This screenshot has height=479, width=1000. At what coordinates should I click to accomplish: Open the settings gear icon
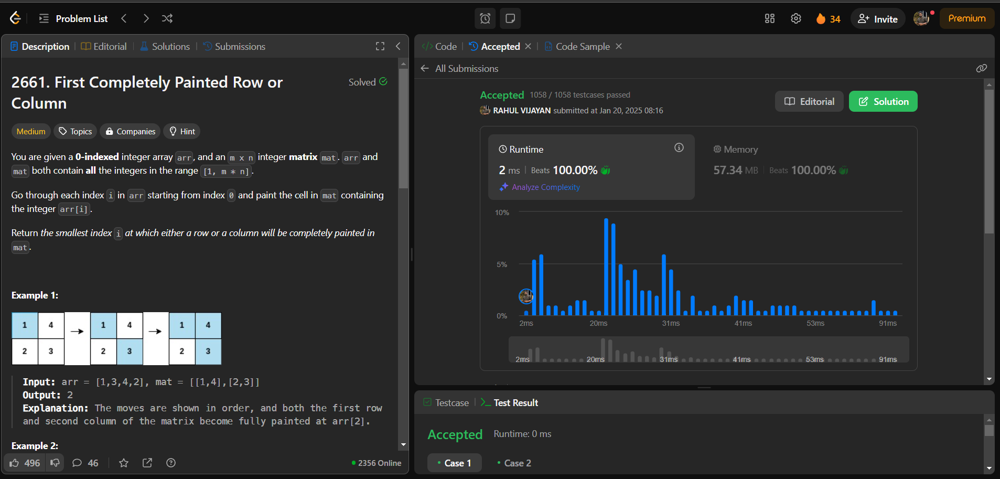pyautogui.click(x=796, y=18)
